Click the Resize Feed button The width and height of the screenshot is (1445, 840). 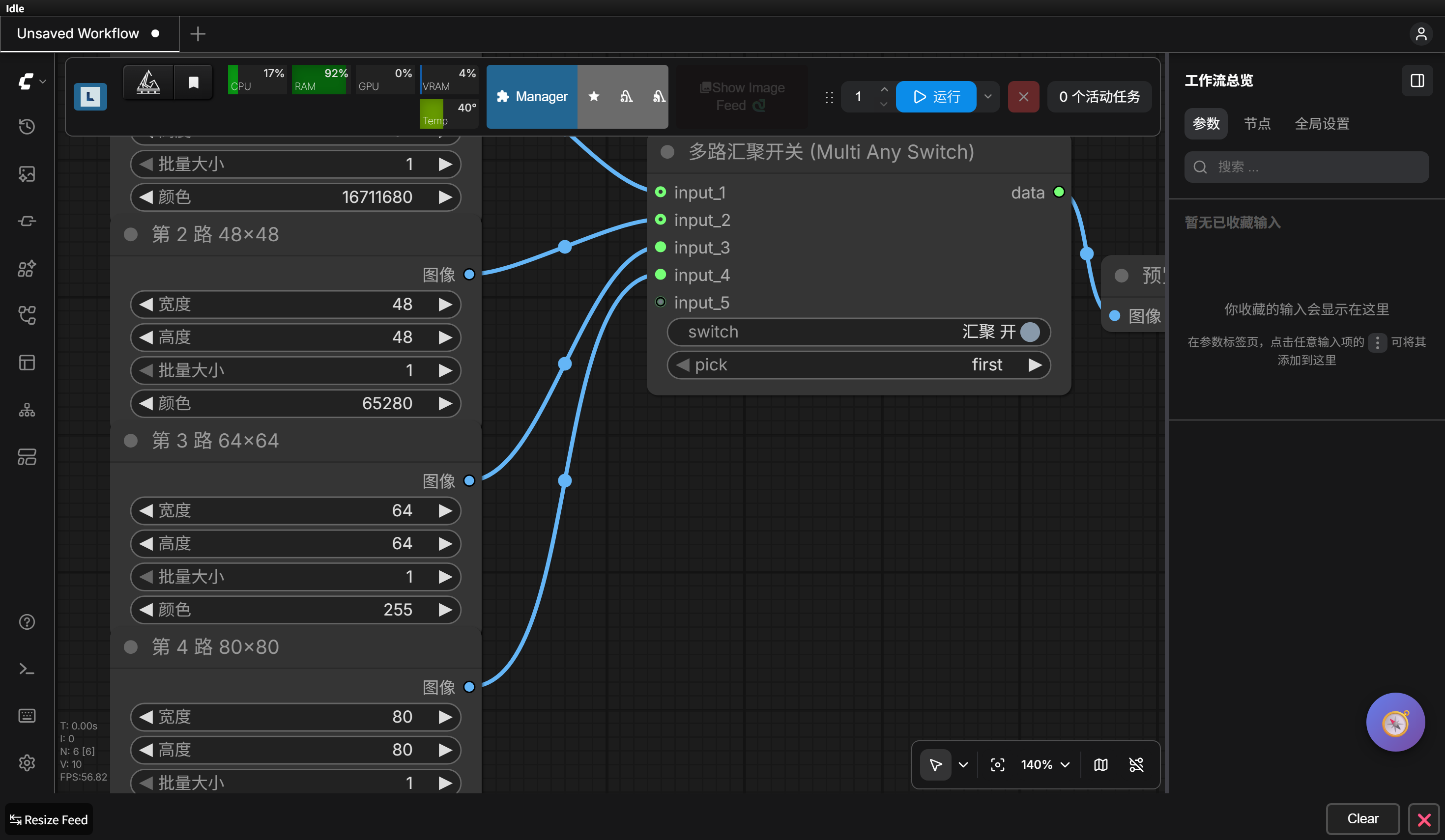(x=49, y=819)
